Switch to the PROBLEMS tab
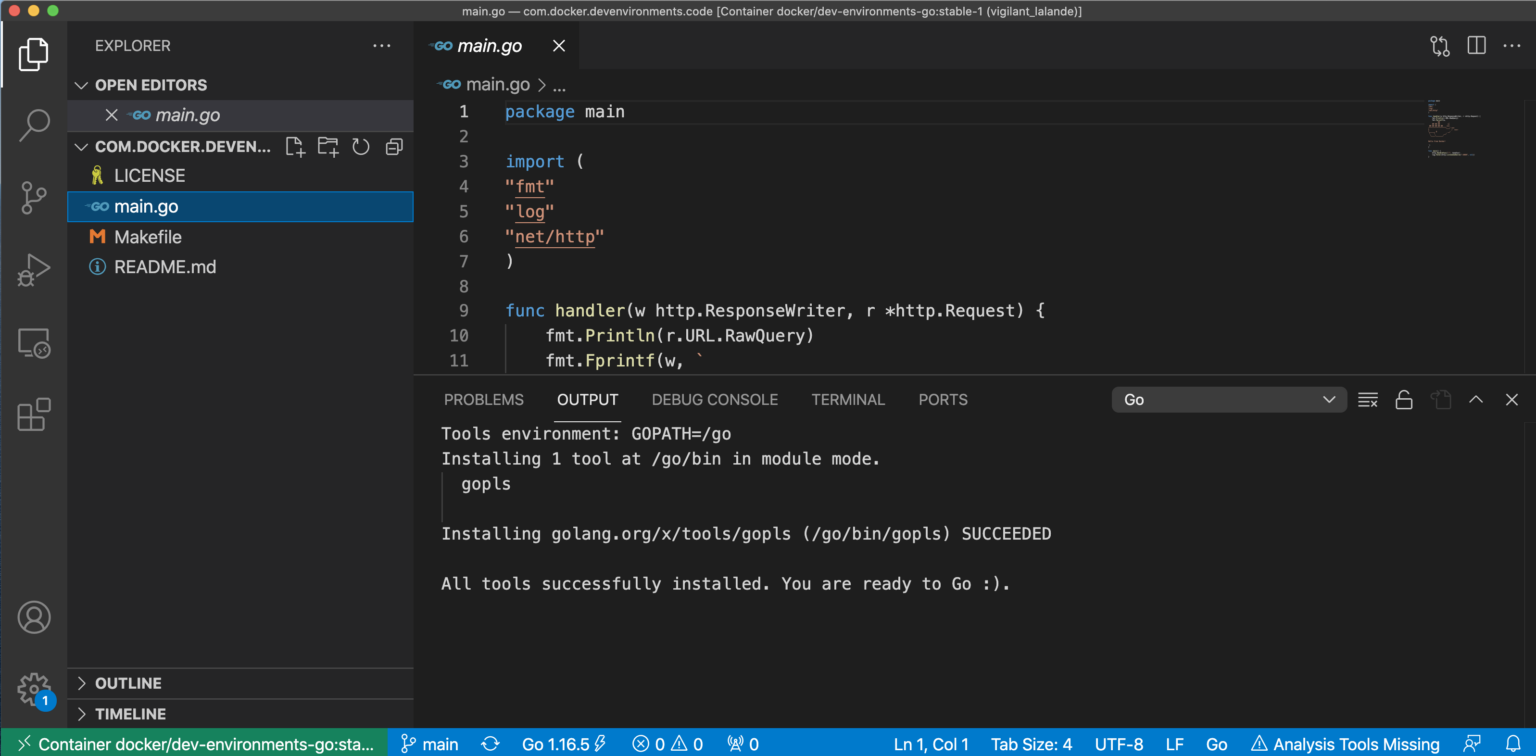 484,399
